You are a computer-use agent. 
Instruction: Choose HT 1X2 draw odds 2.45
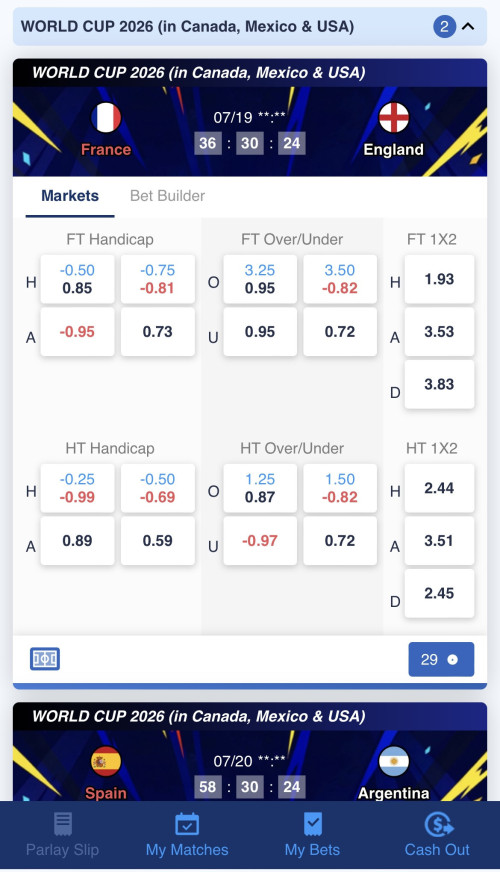(439, 593)
